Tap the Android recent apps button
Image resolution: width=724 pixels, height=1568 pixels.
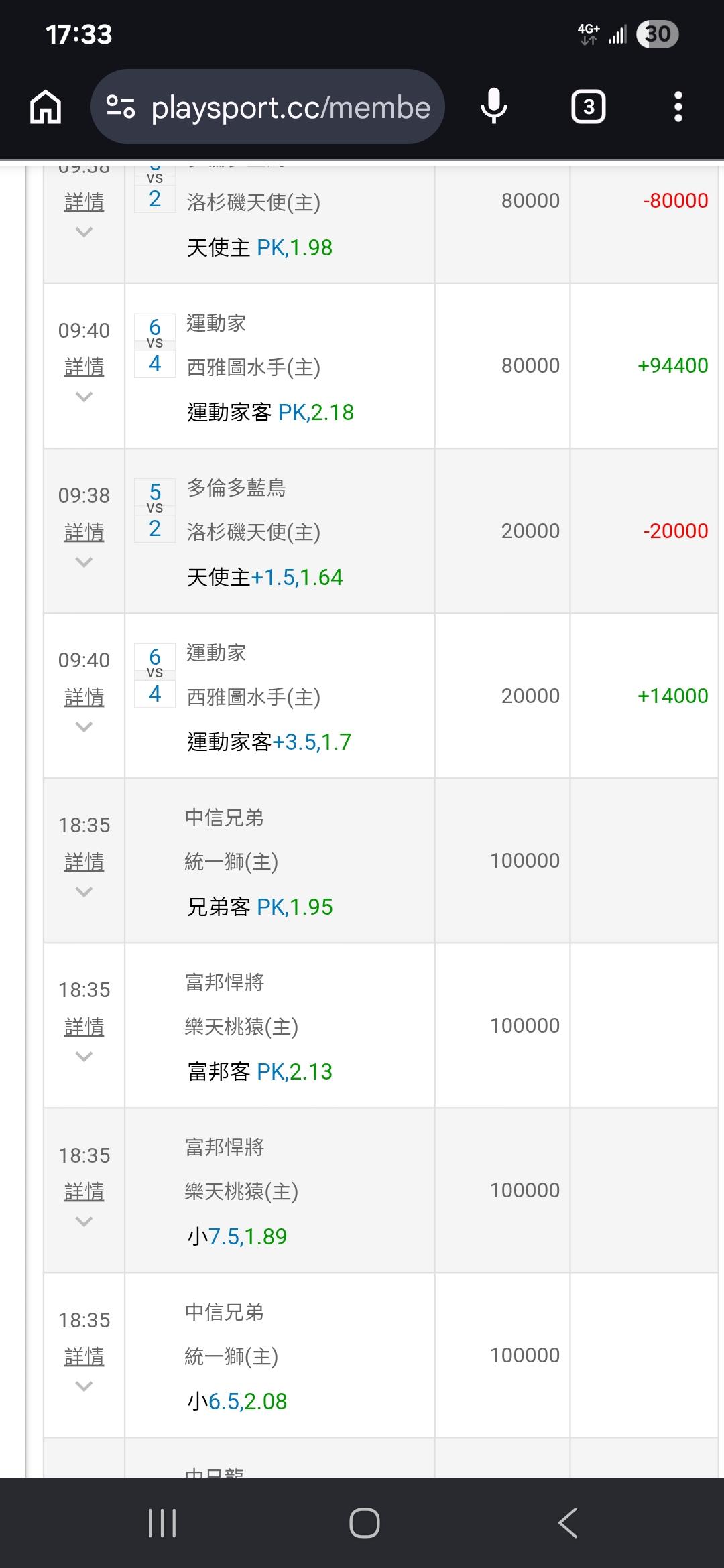point(162,1522)
